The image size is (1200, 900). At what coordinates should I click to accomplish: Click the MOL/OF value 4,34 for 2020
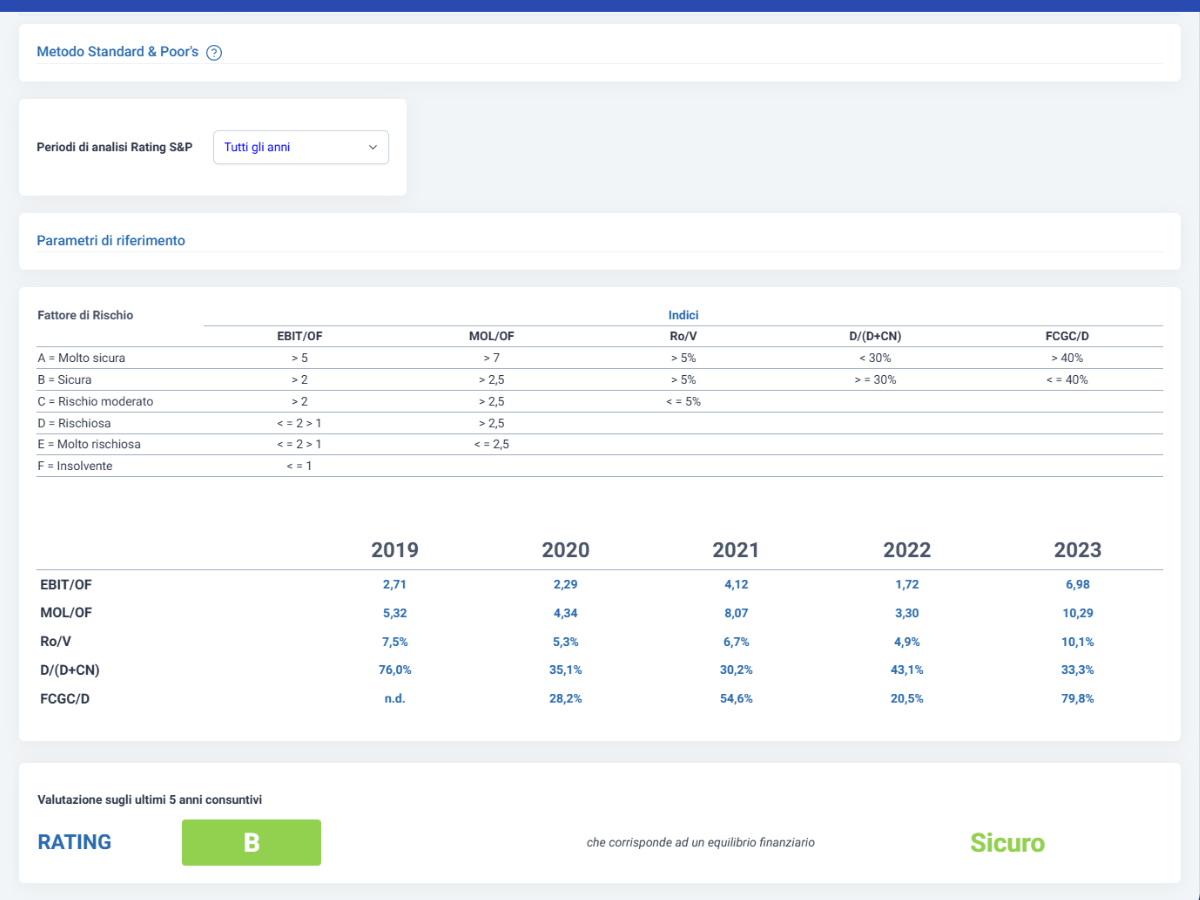[x=566, y=613]
